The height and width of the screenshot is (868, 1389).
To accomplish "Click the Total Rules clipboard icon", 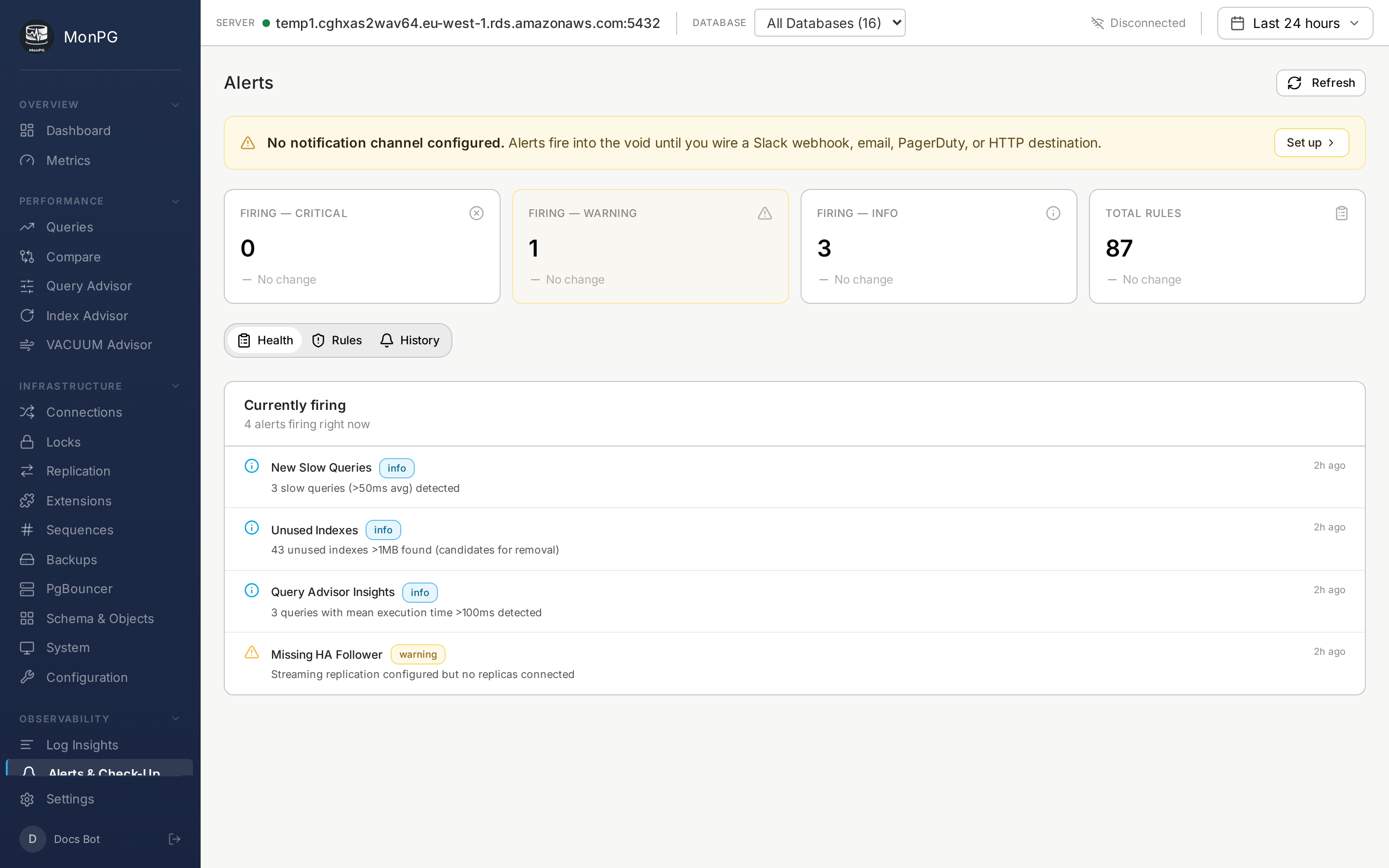I will (x=1341, y=213).
